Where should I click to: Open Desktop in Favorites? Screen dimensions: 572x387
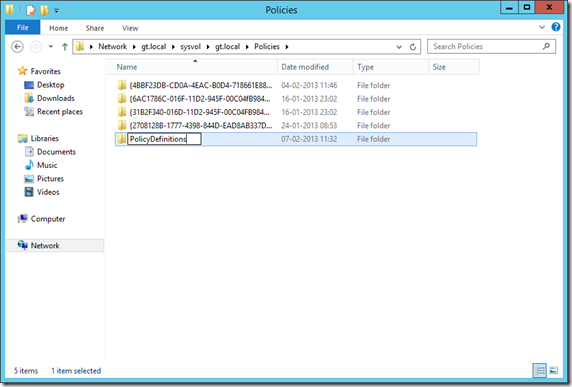pyautogui.click(x=51, y=85)
